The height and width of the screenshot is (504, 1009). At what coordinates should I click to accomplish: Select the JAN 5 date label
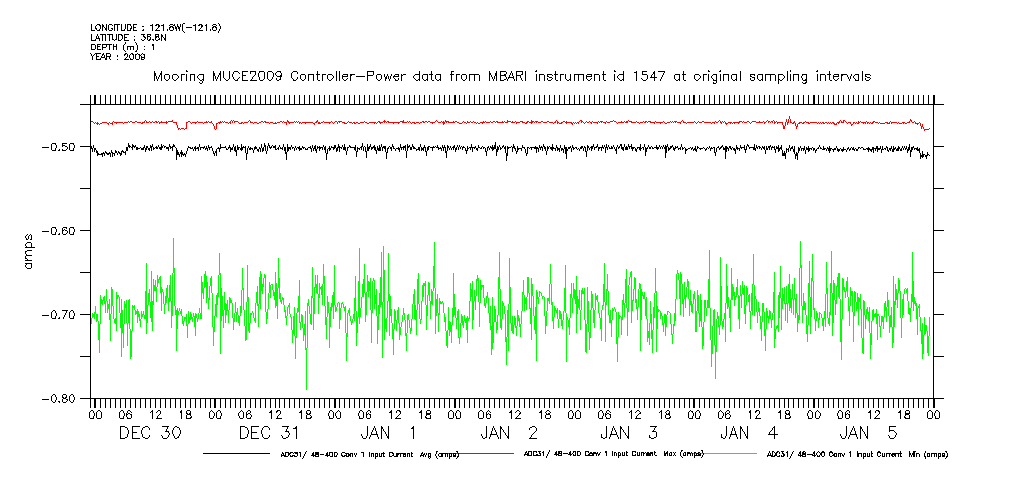tap(870, 433)
